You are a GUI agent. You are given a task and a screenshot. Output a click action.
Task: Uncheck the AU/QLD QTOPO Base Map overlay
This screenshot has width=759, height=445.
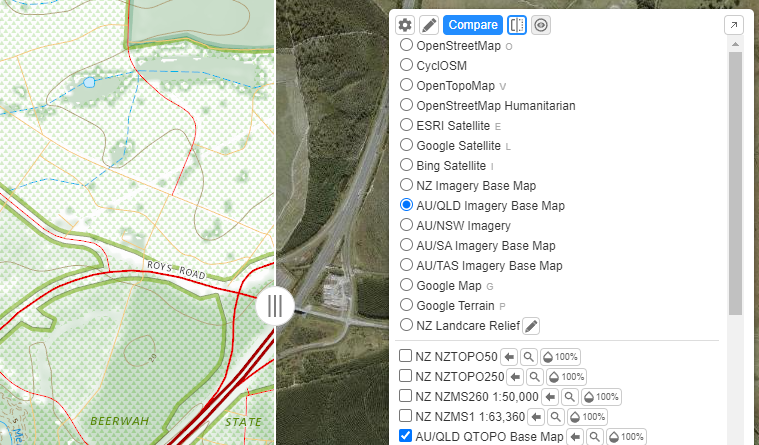pyautogui.click(x=406, y=437)
